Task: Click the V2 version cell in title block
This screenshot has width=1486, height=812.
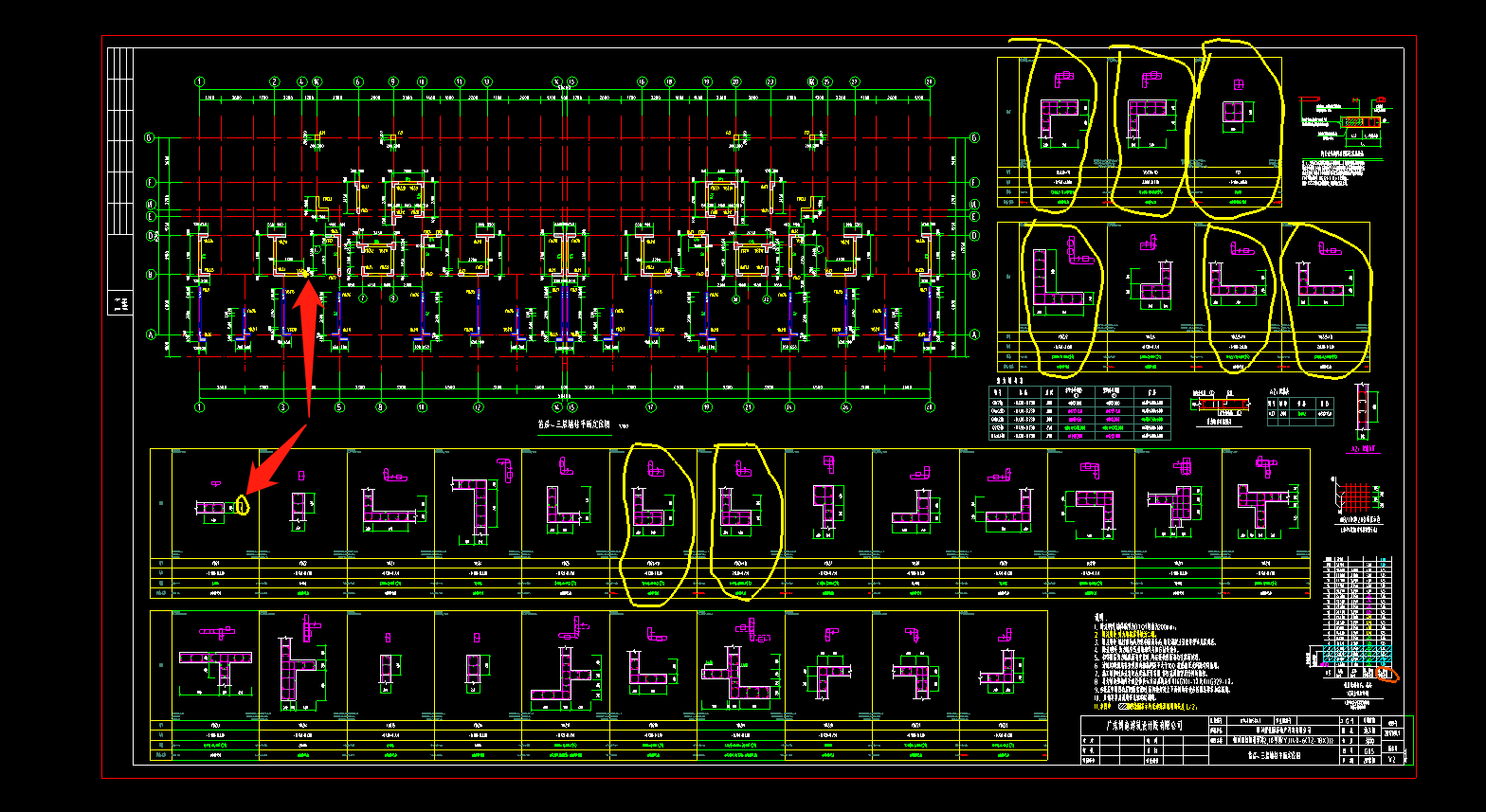Action: [x=1392, y=759]
